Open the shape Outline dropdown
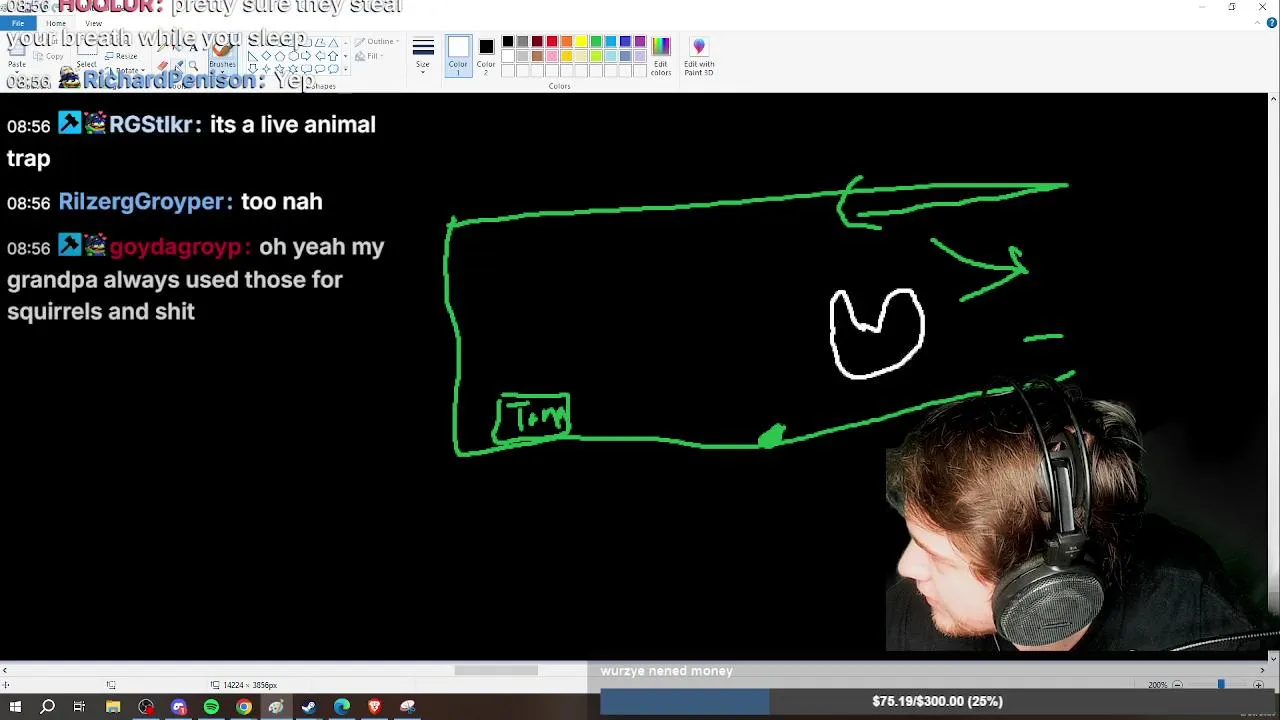Image resolution: width=1280 pixels, height=720 pixels. 377,41
